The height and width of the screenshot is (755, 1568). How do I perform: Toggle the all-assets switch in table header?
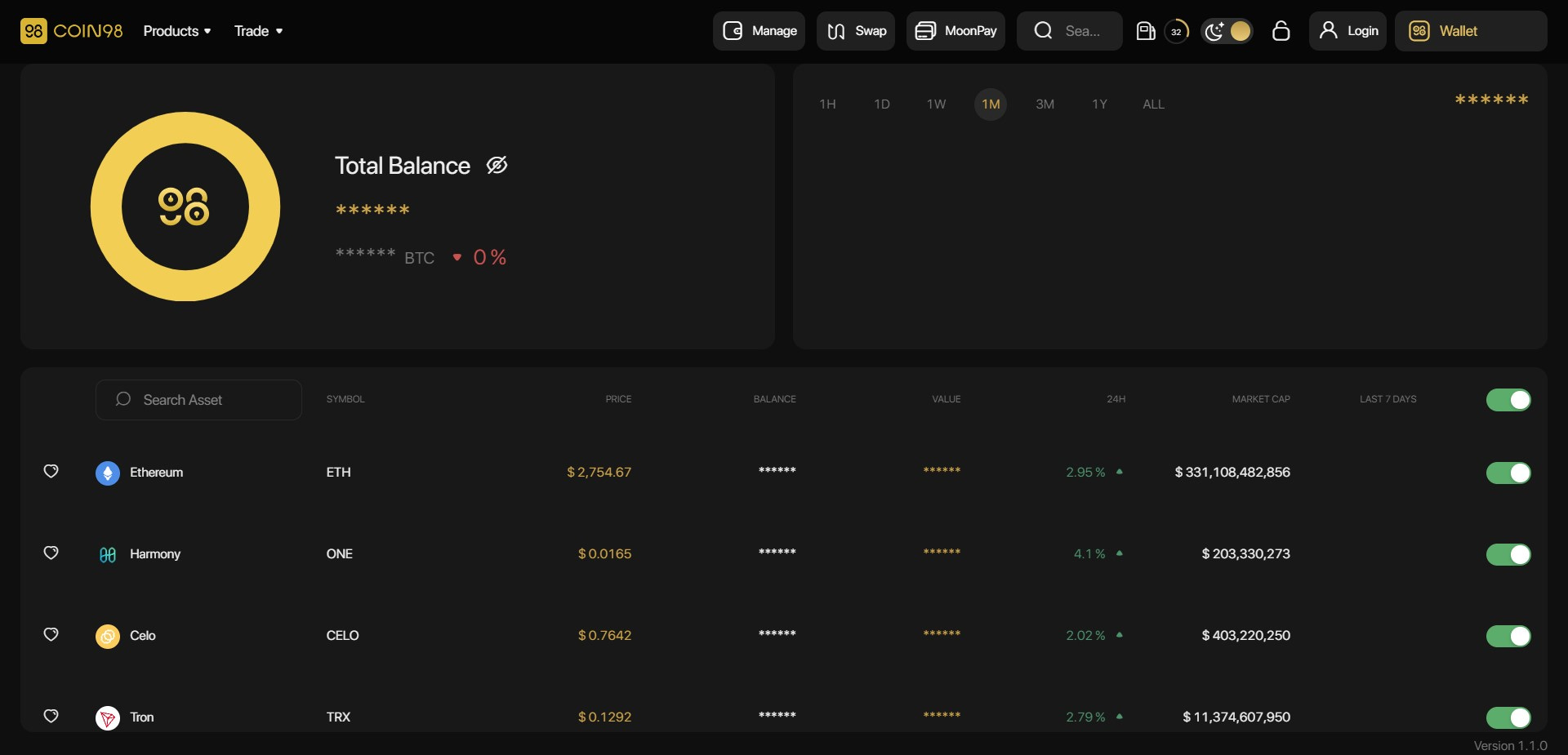pyautogui.click(x=1508, y=400)
